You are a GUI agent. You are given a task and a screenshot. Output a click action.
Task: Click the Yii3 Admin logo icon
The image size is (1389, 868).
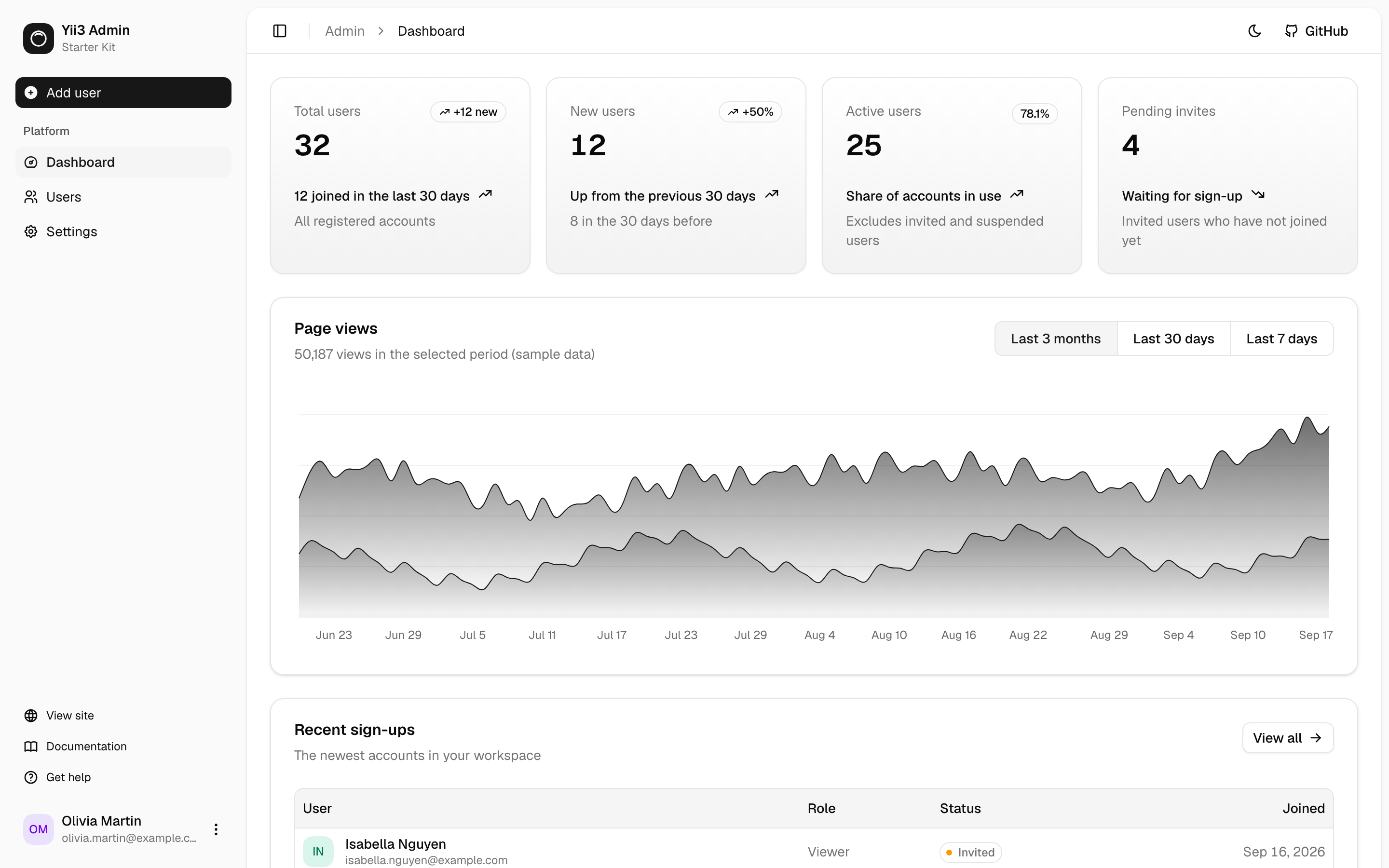coord(39,39)
